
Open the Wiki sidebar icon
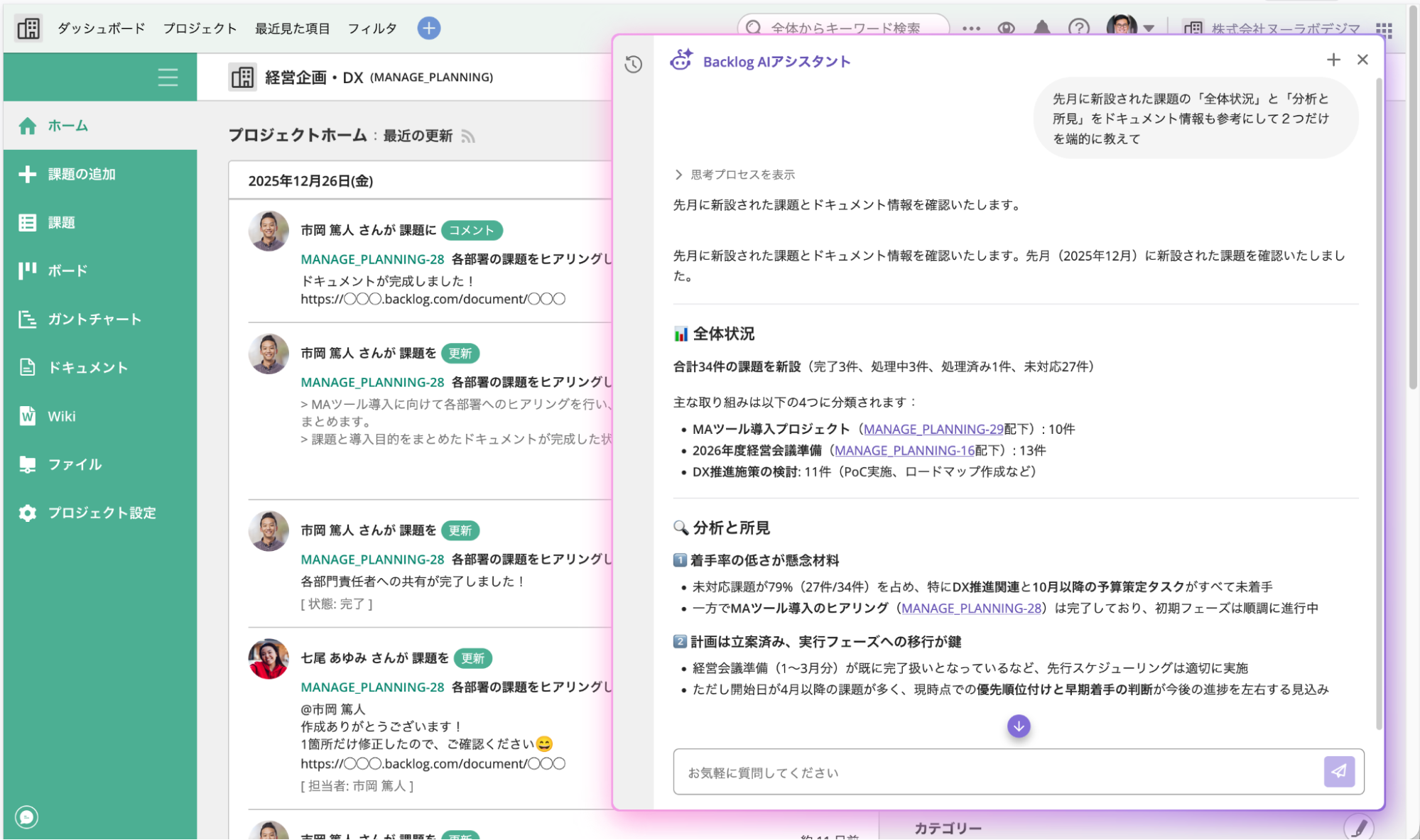pyautogui.click(x=27, y=415)
